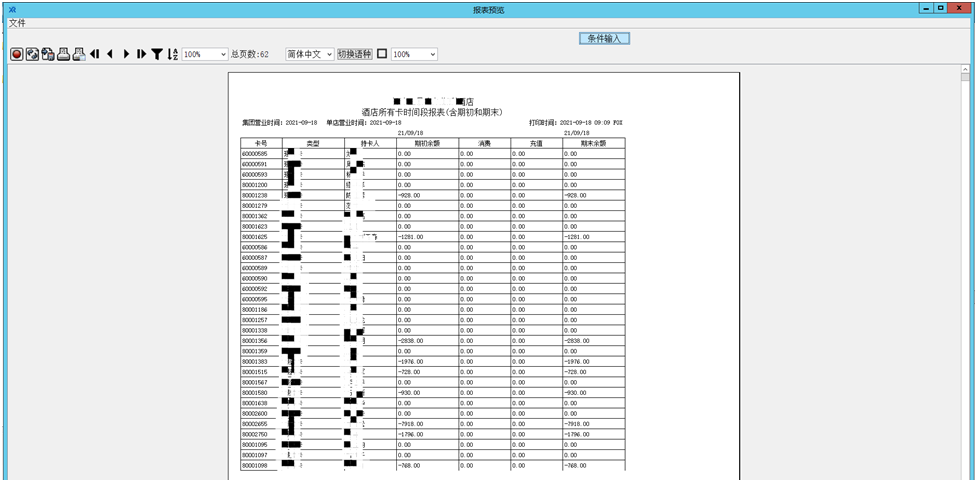Open the filter funnel tool
This screenshot has height=482, width=977.
pyautogui.click(x=158, y=54)
